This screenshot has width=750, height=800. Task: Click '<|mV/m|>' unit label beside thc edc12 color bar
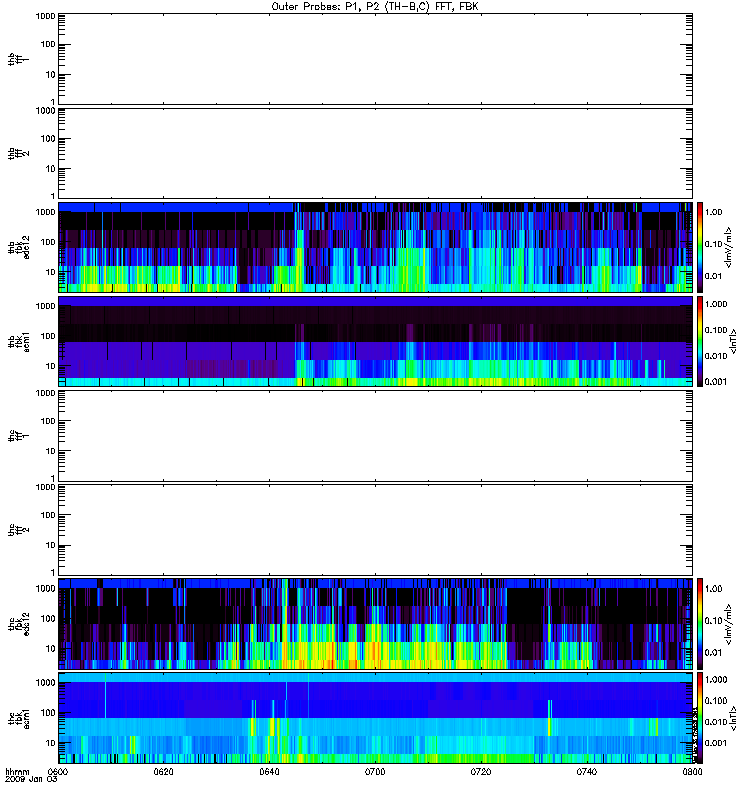pos(729,624)
